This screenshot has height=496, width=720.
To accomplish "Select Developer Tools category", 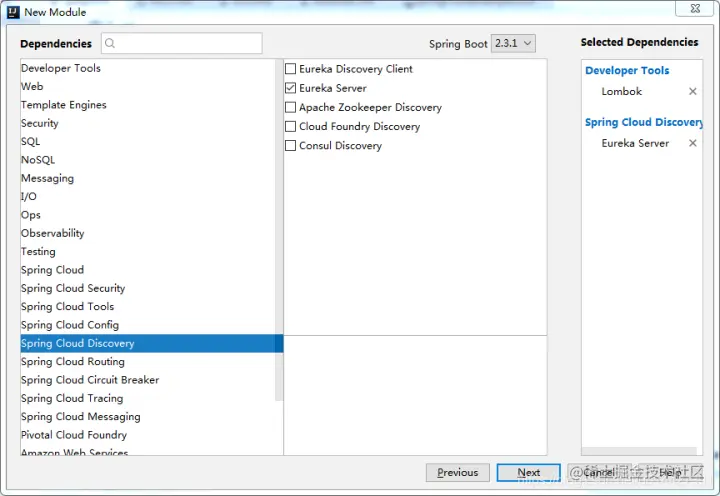I will 148,68.
